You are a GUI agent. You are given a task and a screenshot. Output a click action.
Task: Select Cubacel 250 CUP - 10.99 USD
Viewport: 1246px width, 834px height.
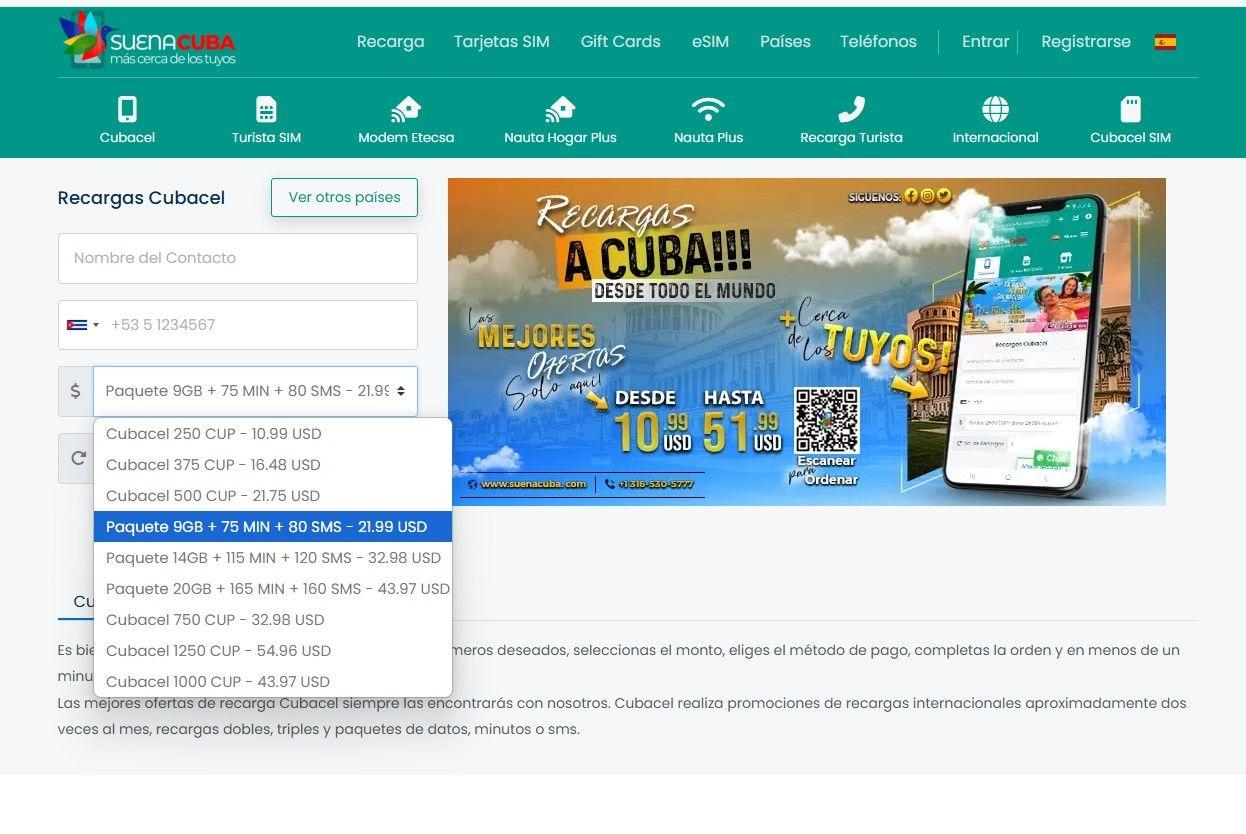[x=273, y=434]
